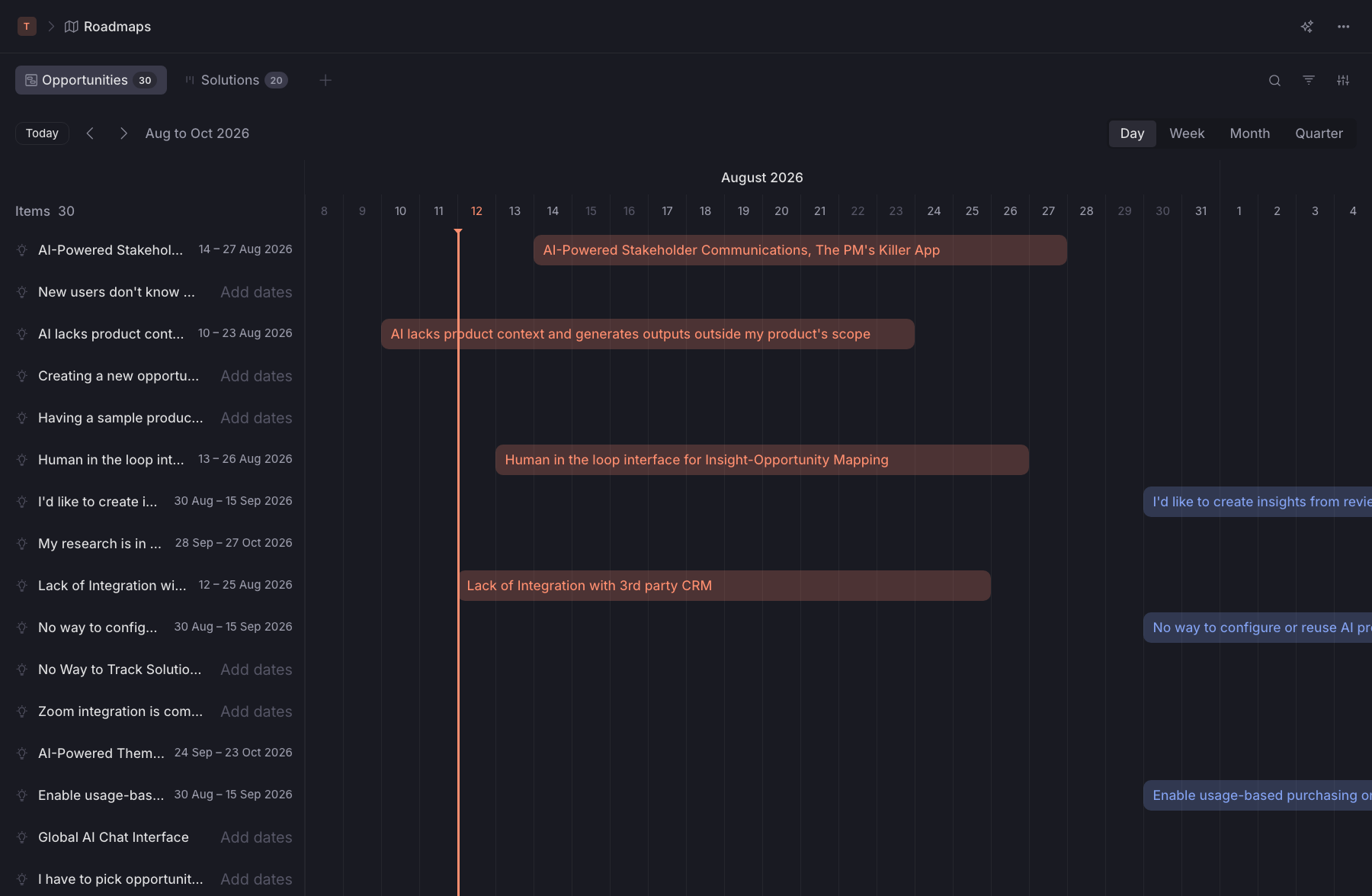Open the view settings sliders icon
The image size is (1372, 896).
tap(1343, 80)
